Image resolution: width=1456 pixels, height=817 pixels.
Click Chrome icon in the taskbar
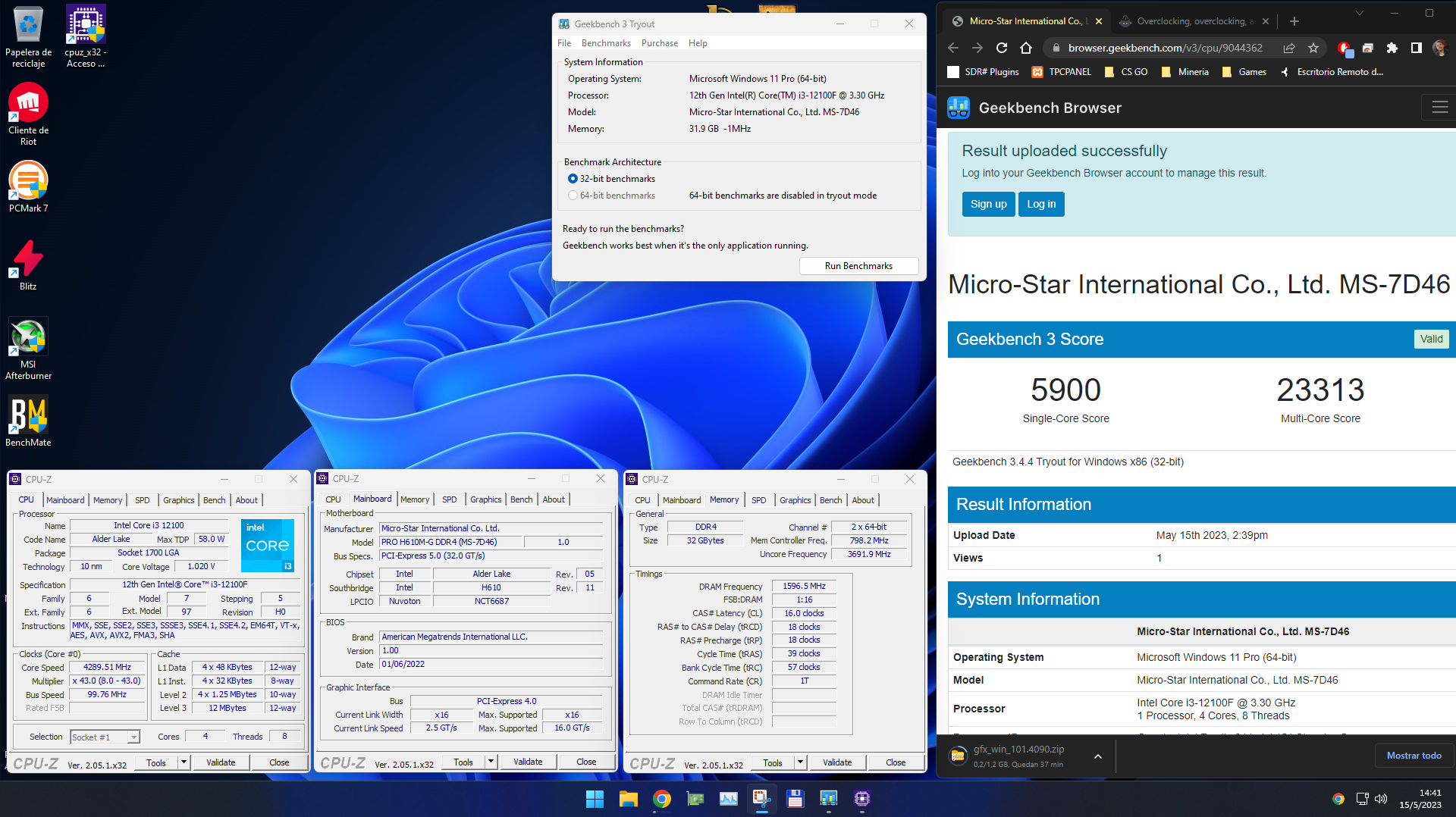pos(661,798)
